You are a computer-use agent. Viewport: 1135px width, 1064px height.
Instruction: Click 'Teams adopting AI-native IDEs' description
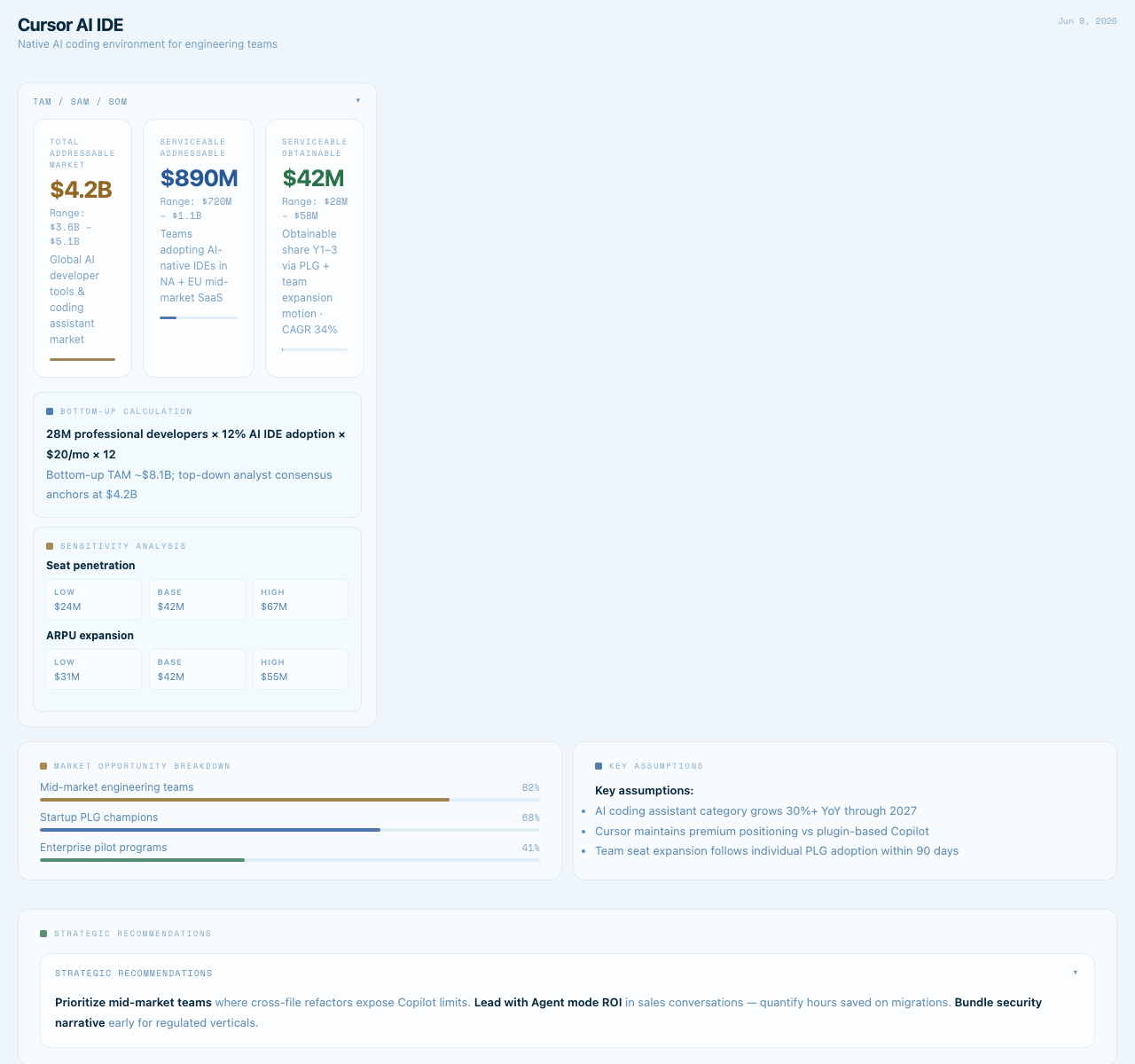point(194,266)
